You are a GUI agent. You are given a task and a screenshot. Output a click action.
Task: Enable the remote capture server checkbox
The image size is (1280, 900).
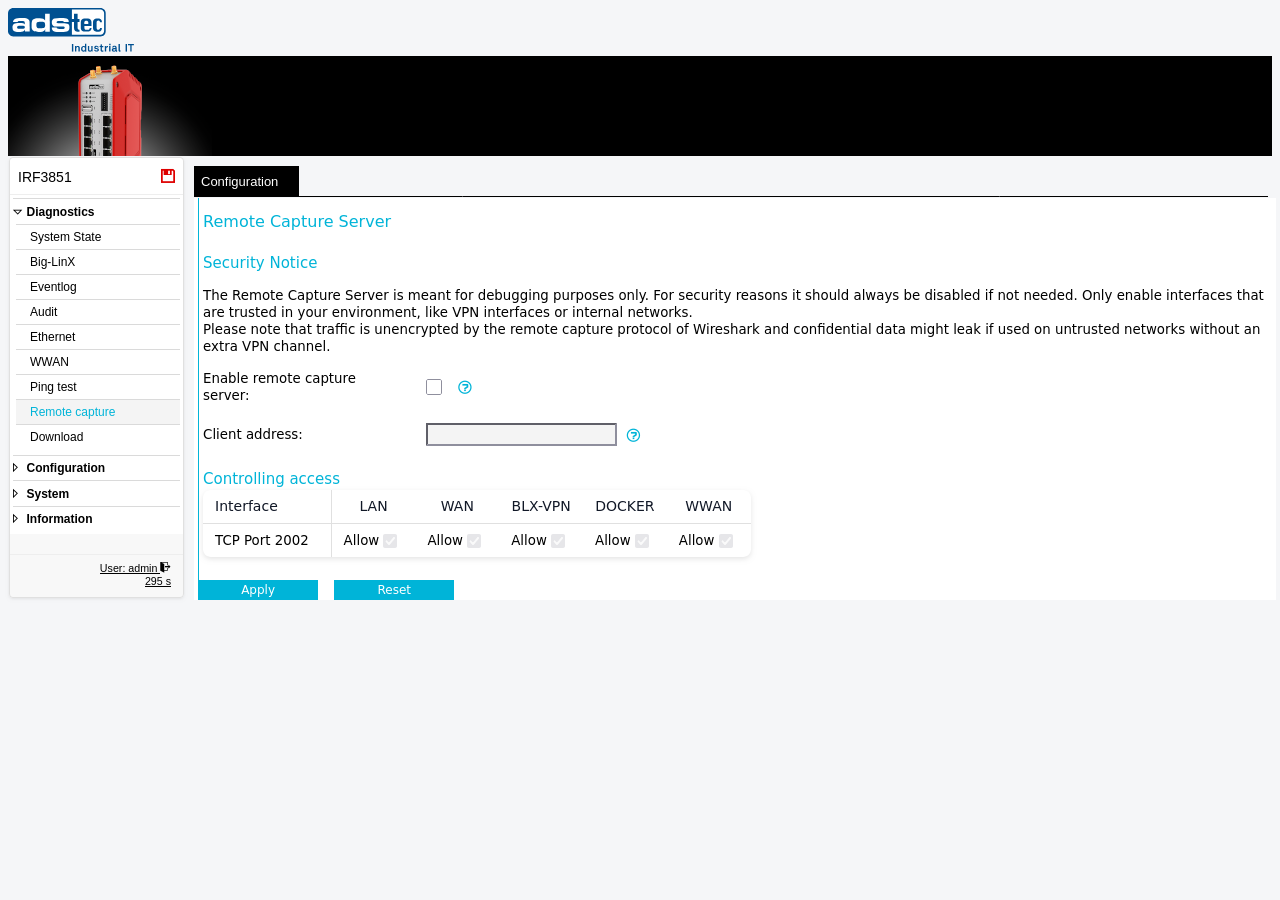tap(434, 387)
